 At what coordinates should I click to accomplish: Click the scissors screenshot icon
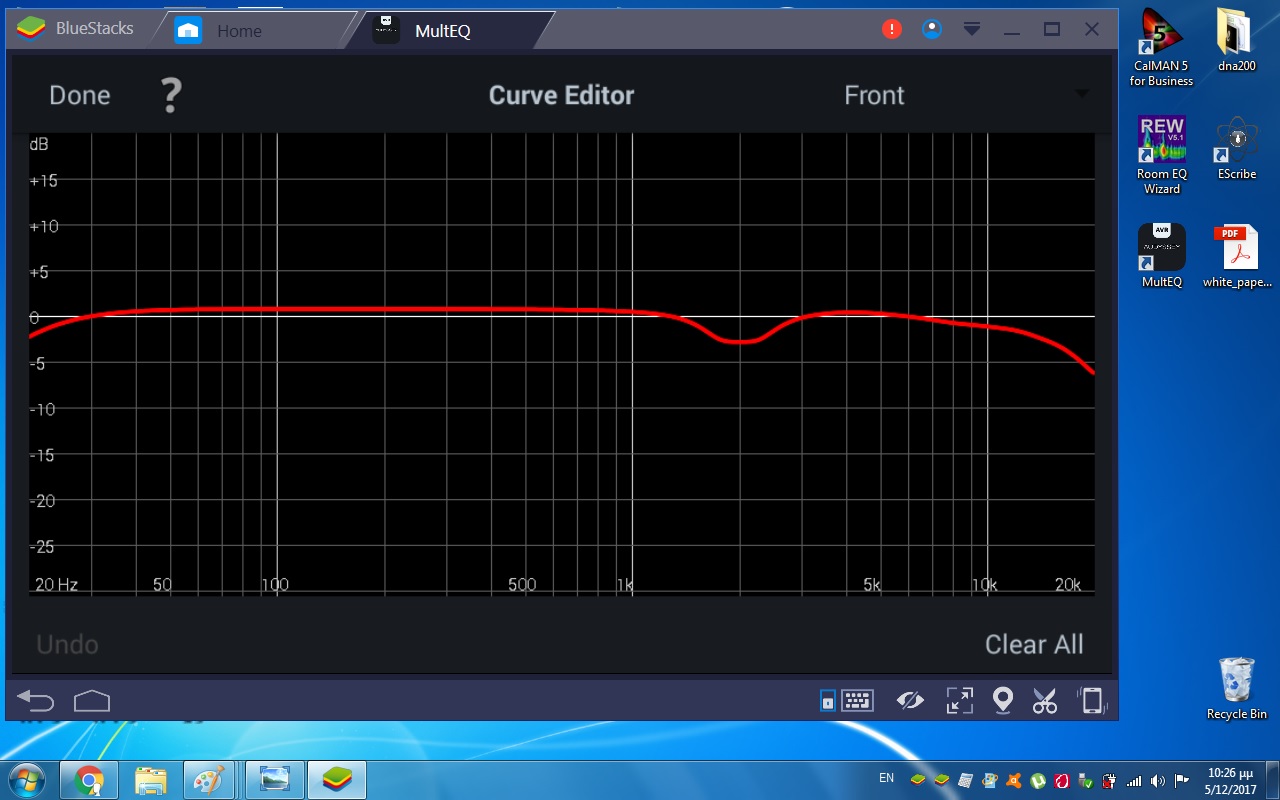tap(1045, 701)
